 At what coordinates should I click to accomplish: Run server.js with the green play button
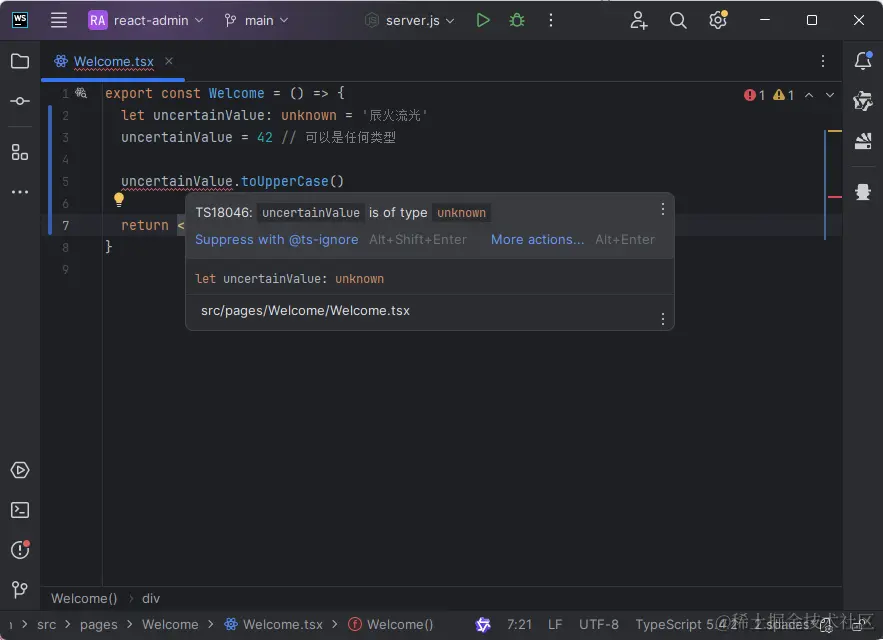click(x=483, y=20)
